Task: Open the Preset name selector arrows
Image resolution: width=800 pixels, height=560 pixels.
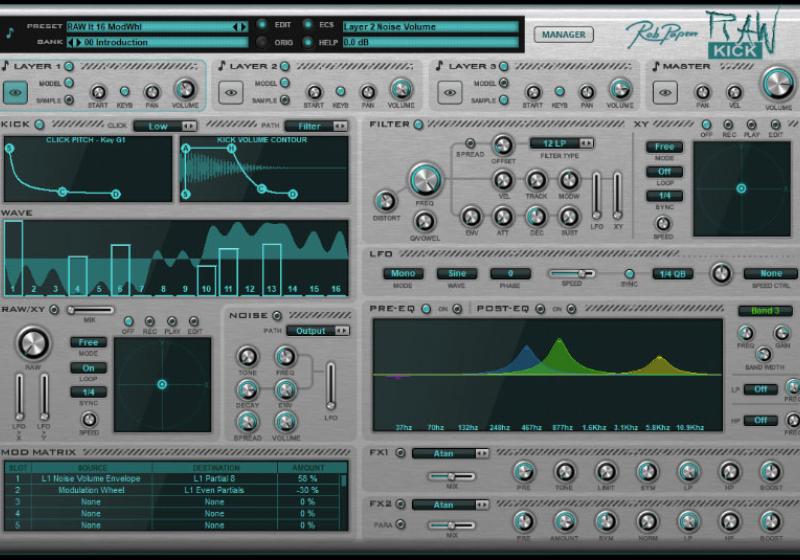Action: 240,27
